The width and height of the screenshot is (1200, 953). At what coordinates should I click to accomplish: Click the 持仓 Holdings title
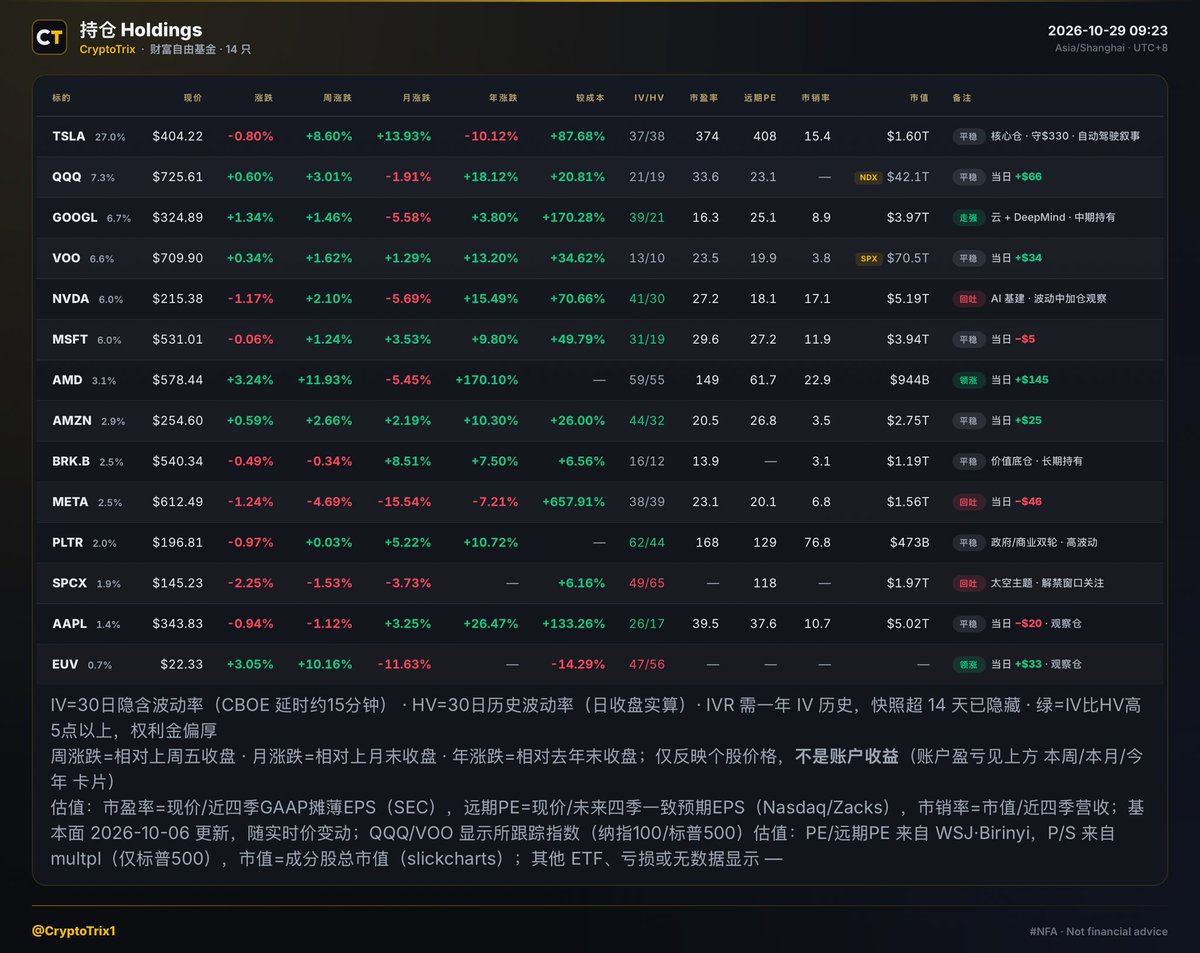pos(141,30)
